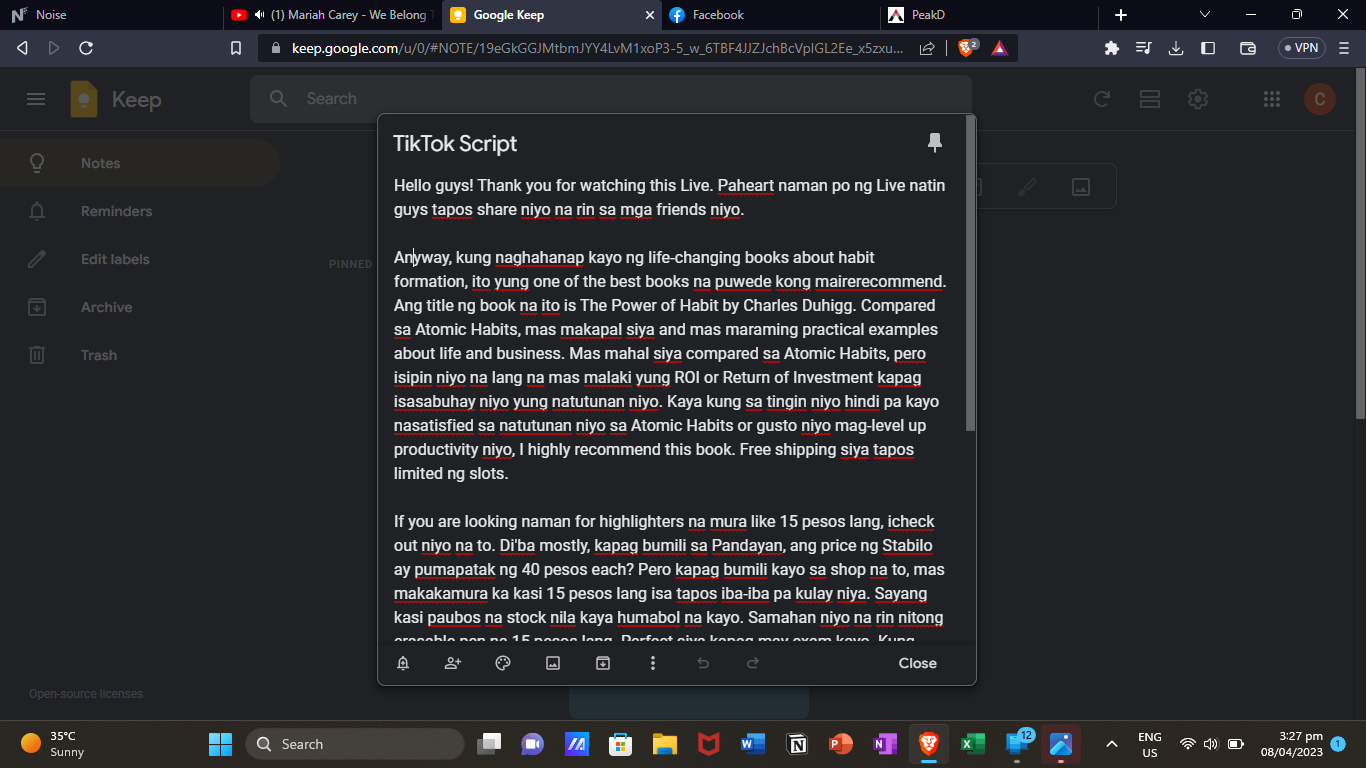Open Reminders in the sidebar
Image resolution: width=1366 pixels, height=768 pixels.
click(x=140, y=211)
